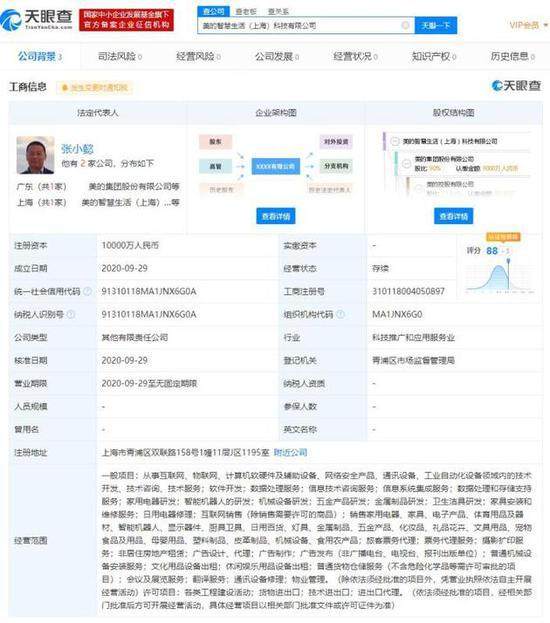Select the 查公司 search tab
Viewport: 550px width, 623px height.
tap(213, 11)
